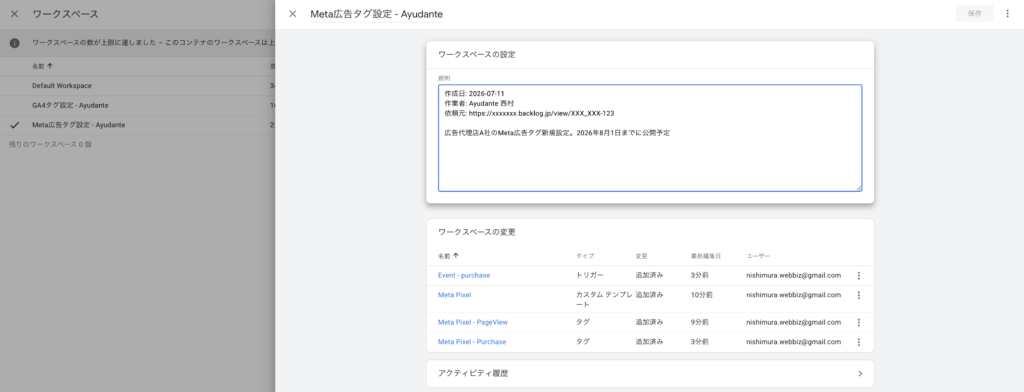Open the row menu for Event - purchase
The image size is (1024, 392).
[859, 276]
